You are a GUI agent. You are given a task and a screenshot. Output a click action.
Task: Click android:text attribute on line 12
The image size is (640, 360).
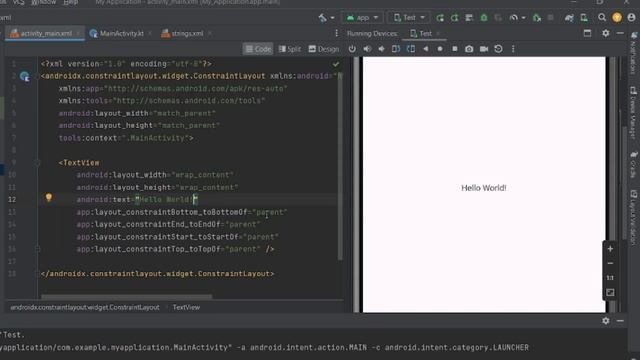(x=103, y=200)
